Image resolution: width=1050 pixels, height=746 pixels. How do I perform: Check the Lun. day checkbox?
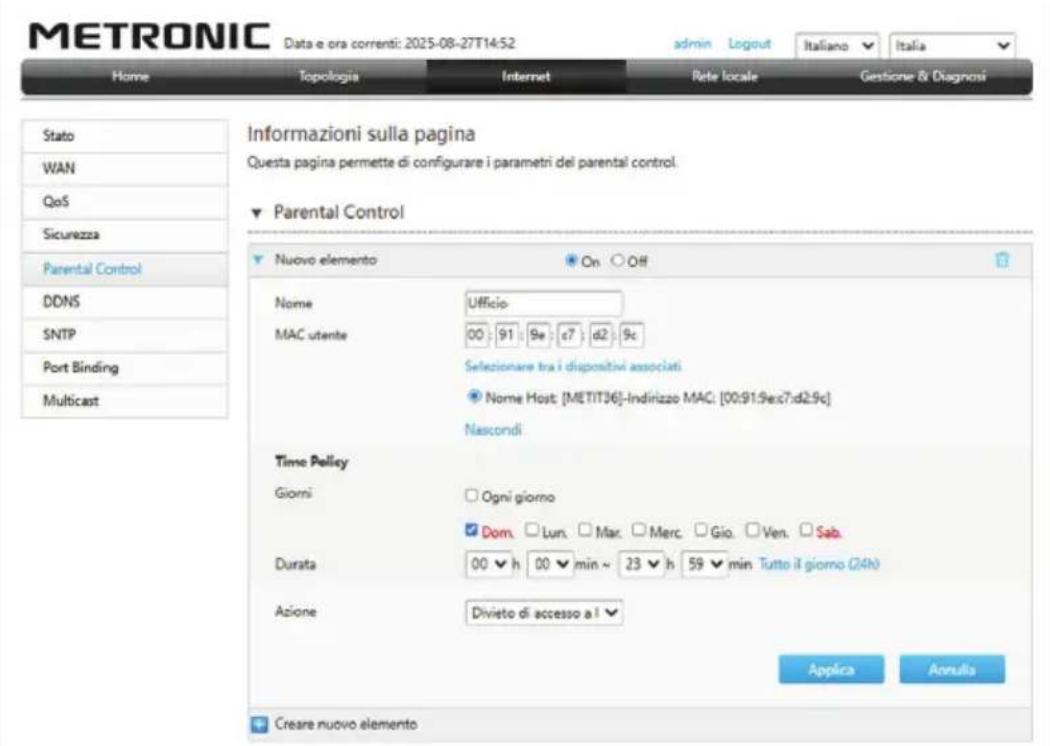pyautogui.click(x=532, y=530)
